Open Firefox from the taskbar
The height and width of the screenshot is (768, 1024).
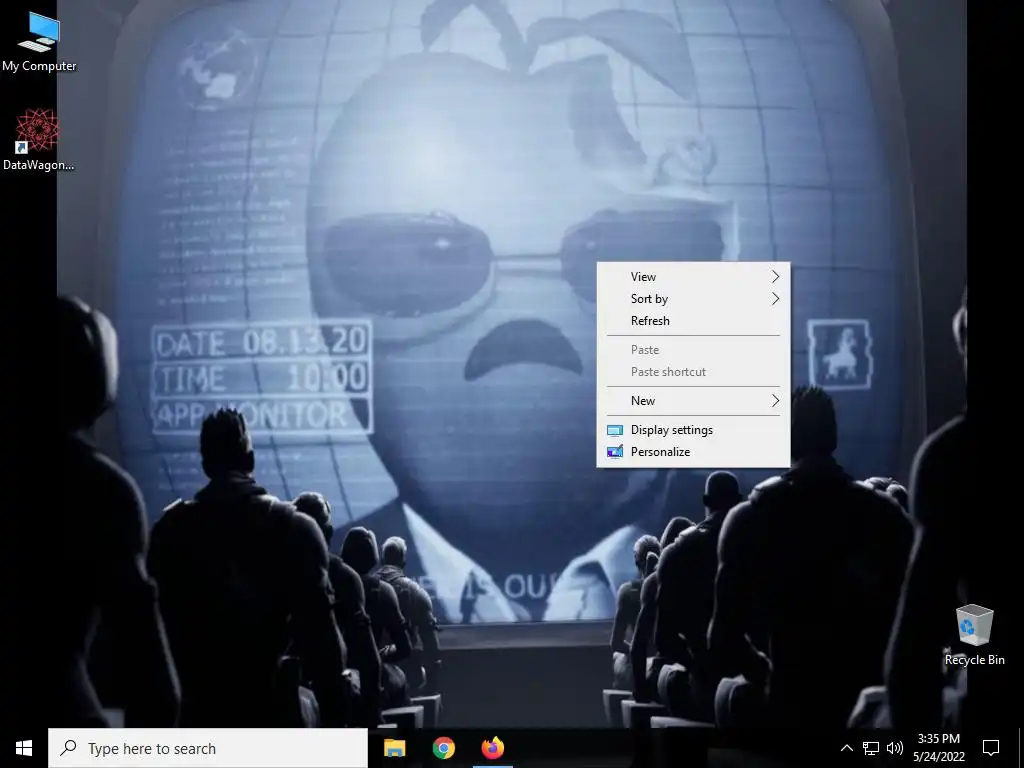[x=493, y=748]
